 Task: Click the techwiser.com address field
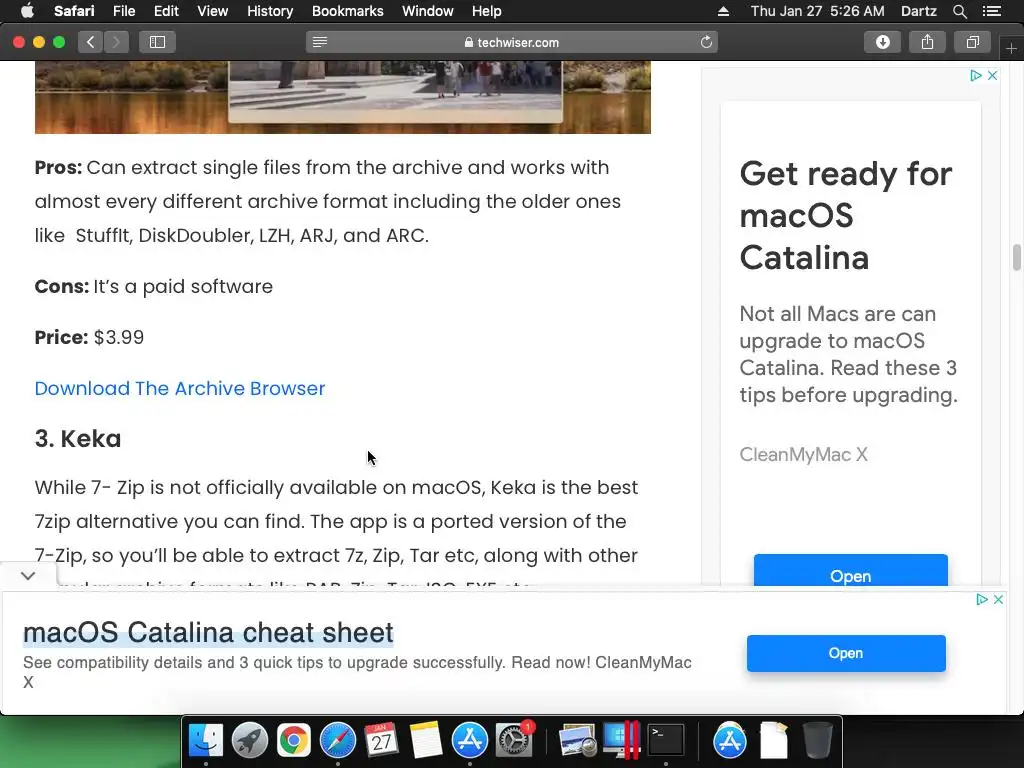pos(512,42)
